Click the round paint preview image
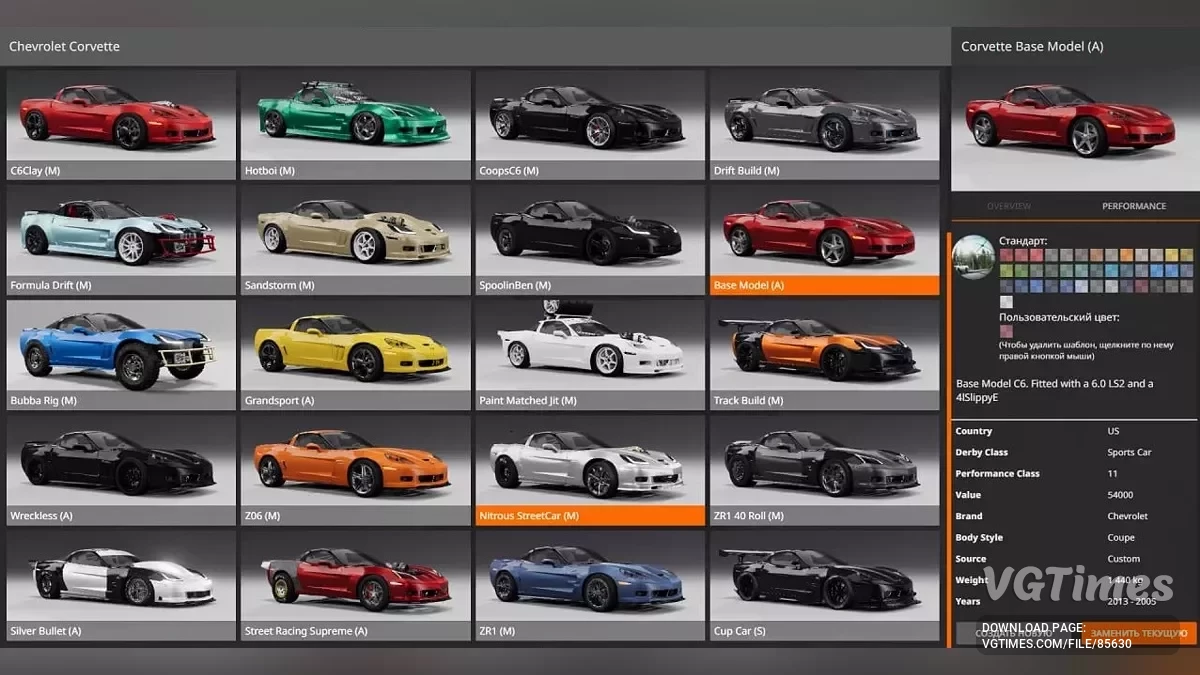1200x675 pixels. point(973,257)
